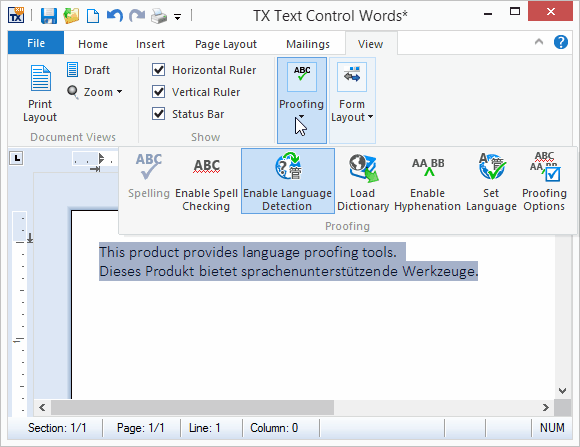Viewport: 580px width, 447px height.
Task: Toggle the Vertical Ruler checkbox
Action: (x=159, y=92)
